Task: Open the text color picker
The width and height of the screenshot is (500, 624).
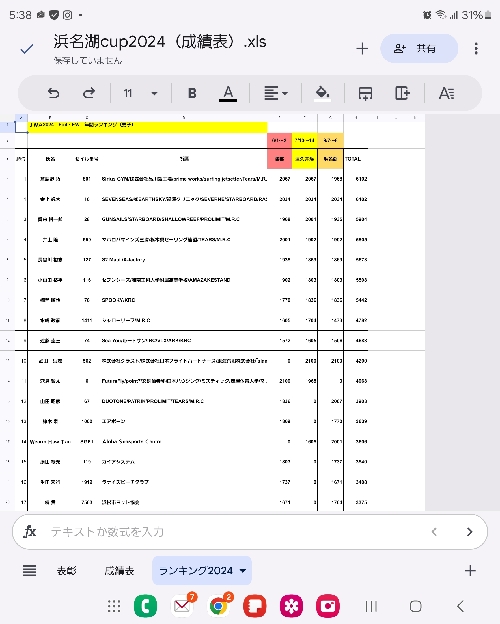Action: pos(228,94)
